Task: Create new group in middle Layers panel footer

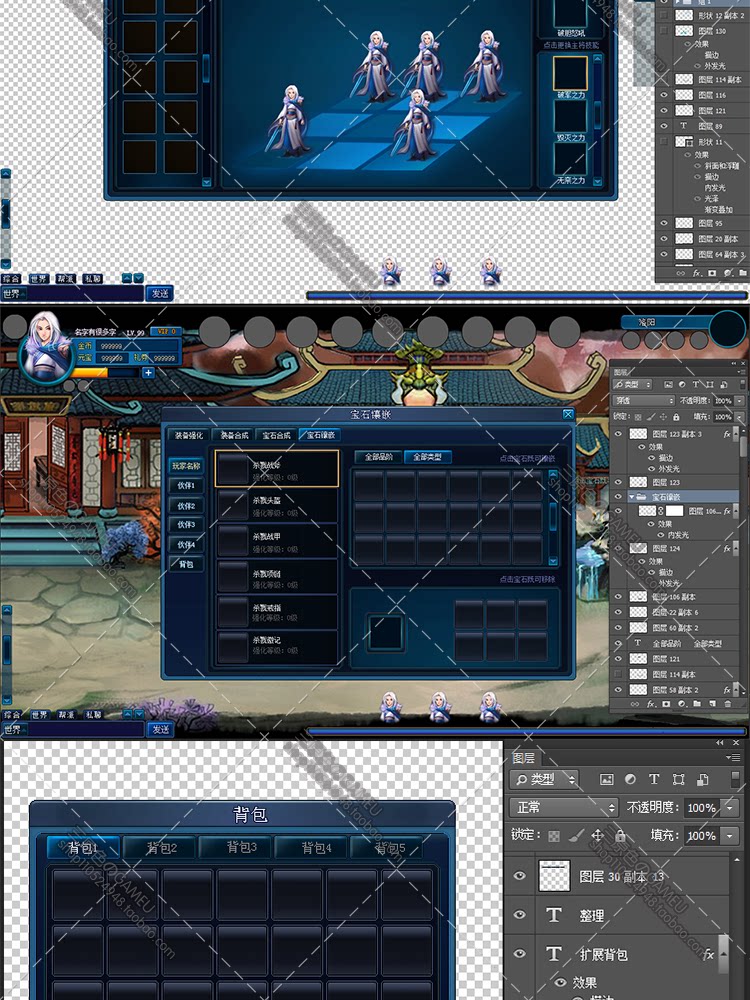Action: point(697,704)
